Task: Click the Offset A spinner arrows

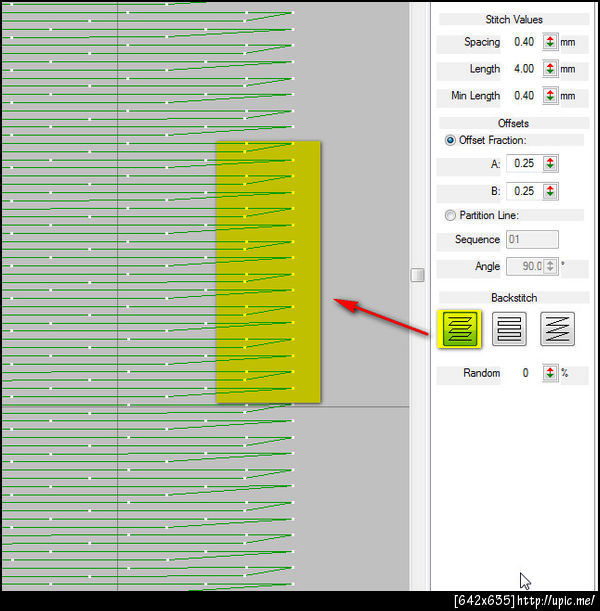Action: pyautogui.click(x=550, y=163)
